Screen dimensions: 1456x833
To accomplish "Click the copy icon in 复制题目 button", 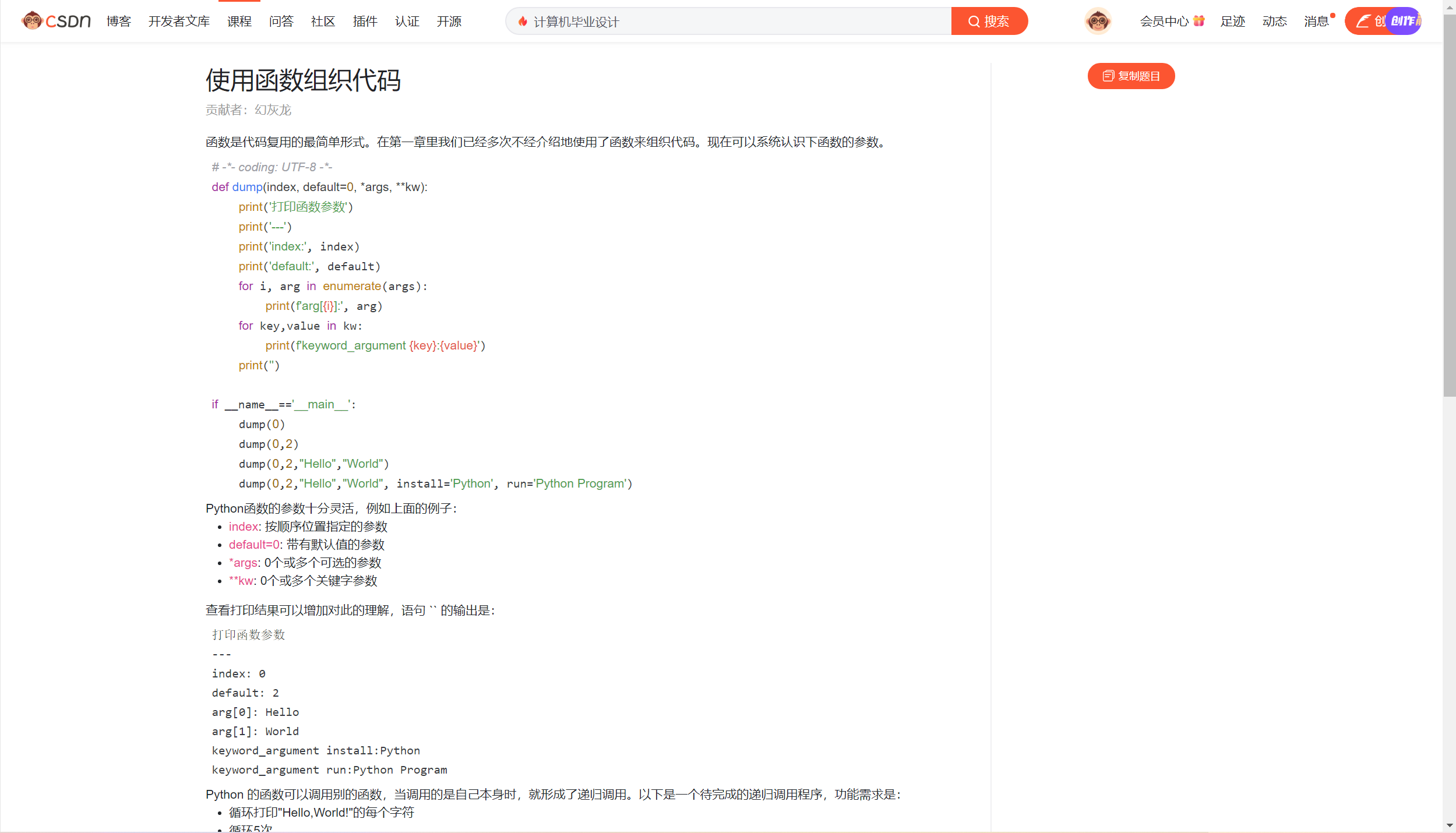I will point(1108,76).
